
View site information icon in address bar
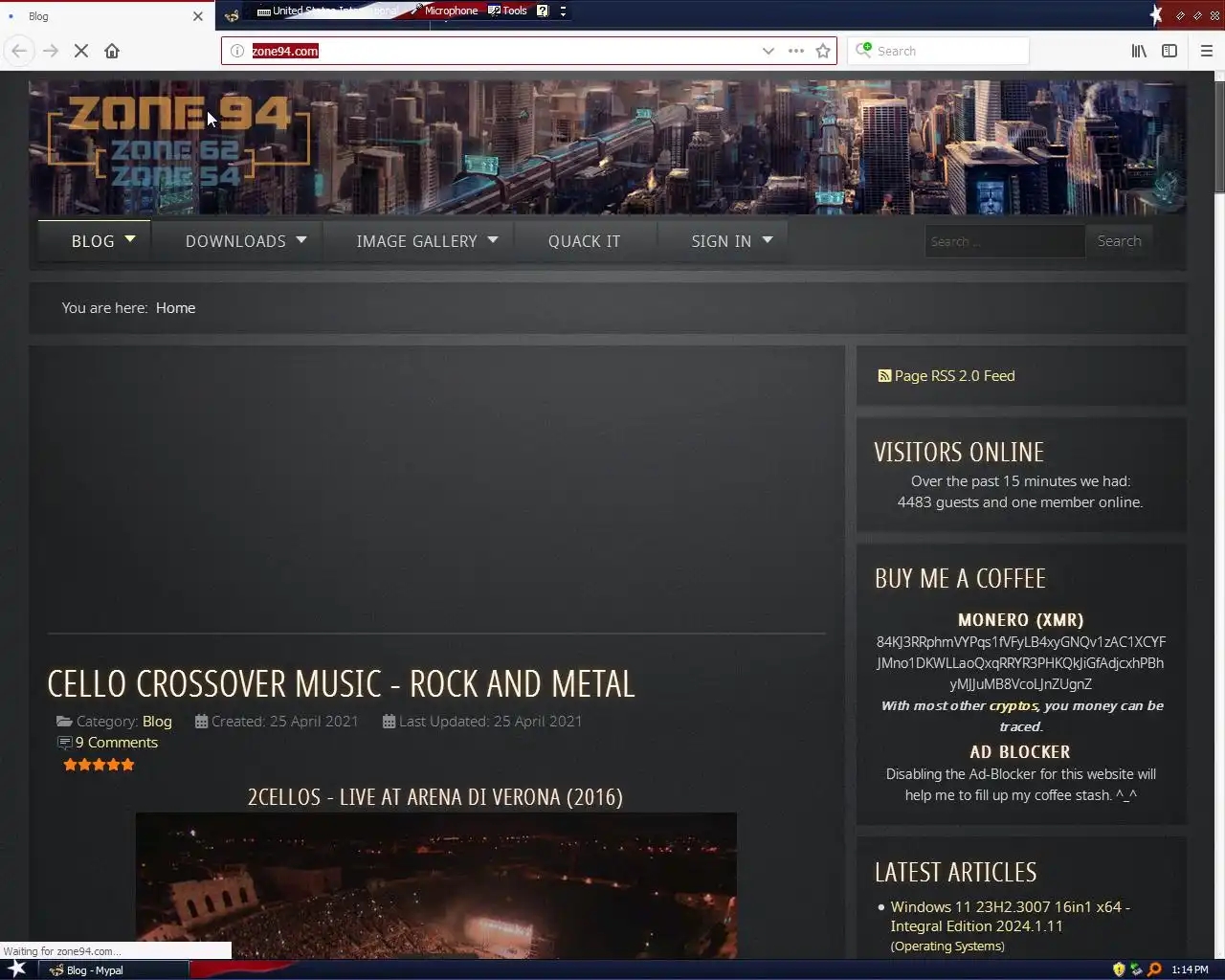point(237,51)
